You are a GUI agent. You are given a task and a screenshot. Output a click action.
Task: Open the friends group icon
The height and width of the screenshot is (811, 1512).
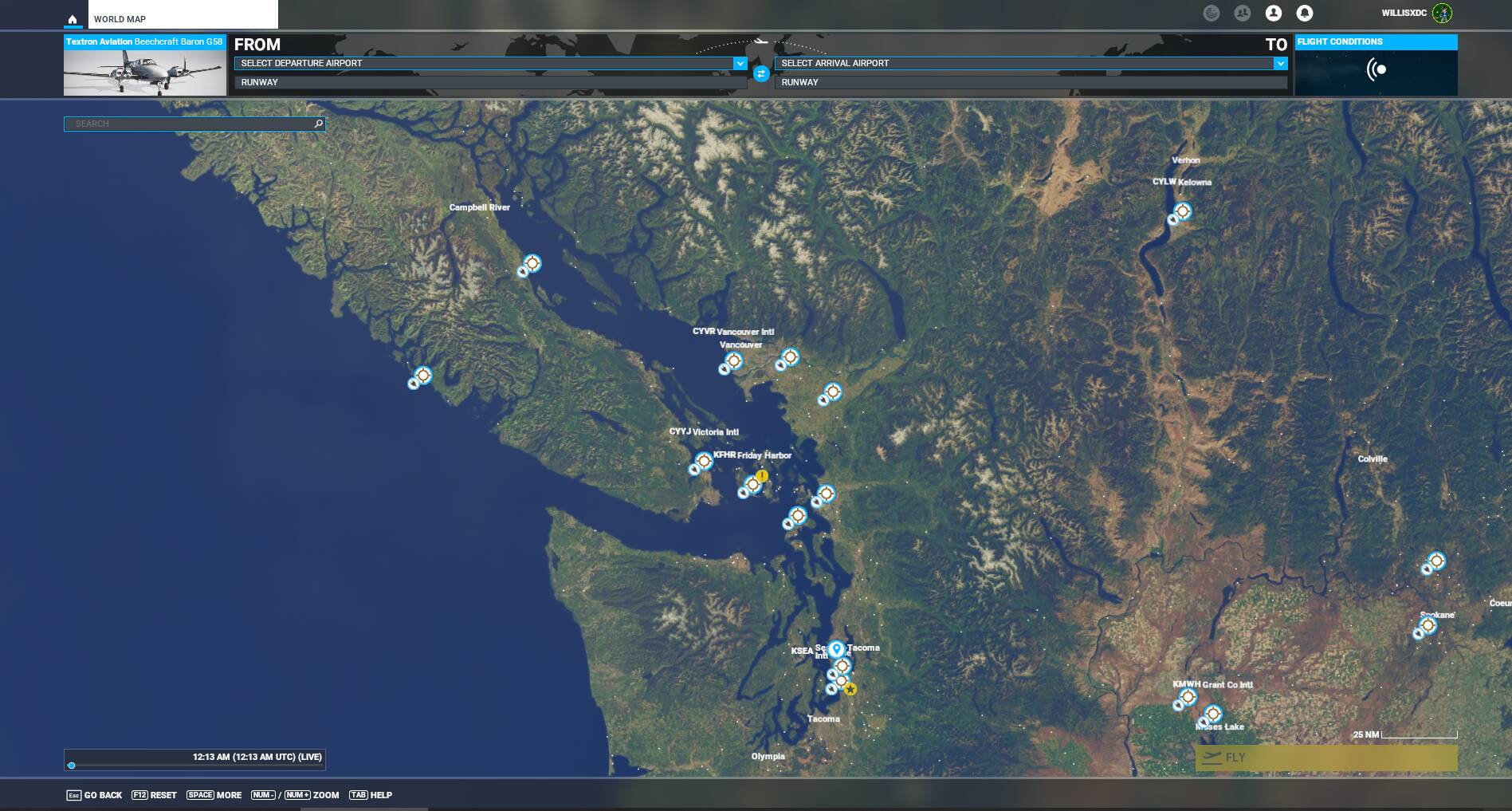(x=1243, y=13)
